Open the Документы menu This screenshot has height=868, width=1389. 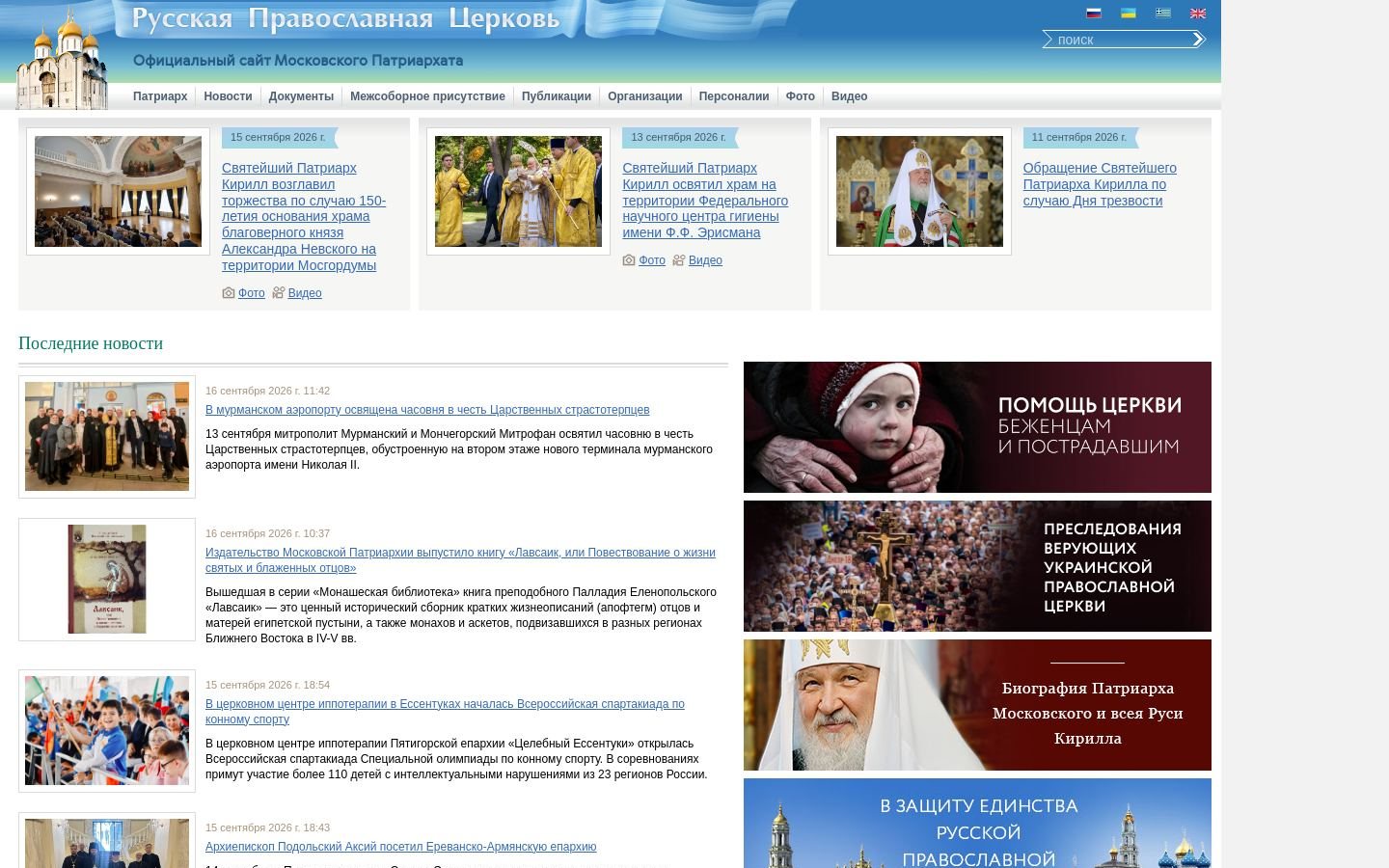301,96
